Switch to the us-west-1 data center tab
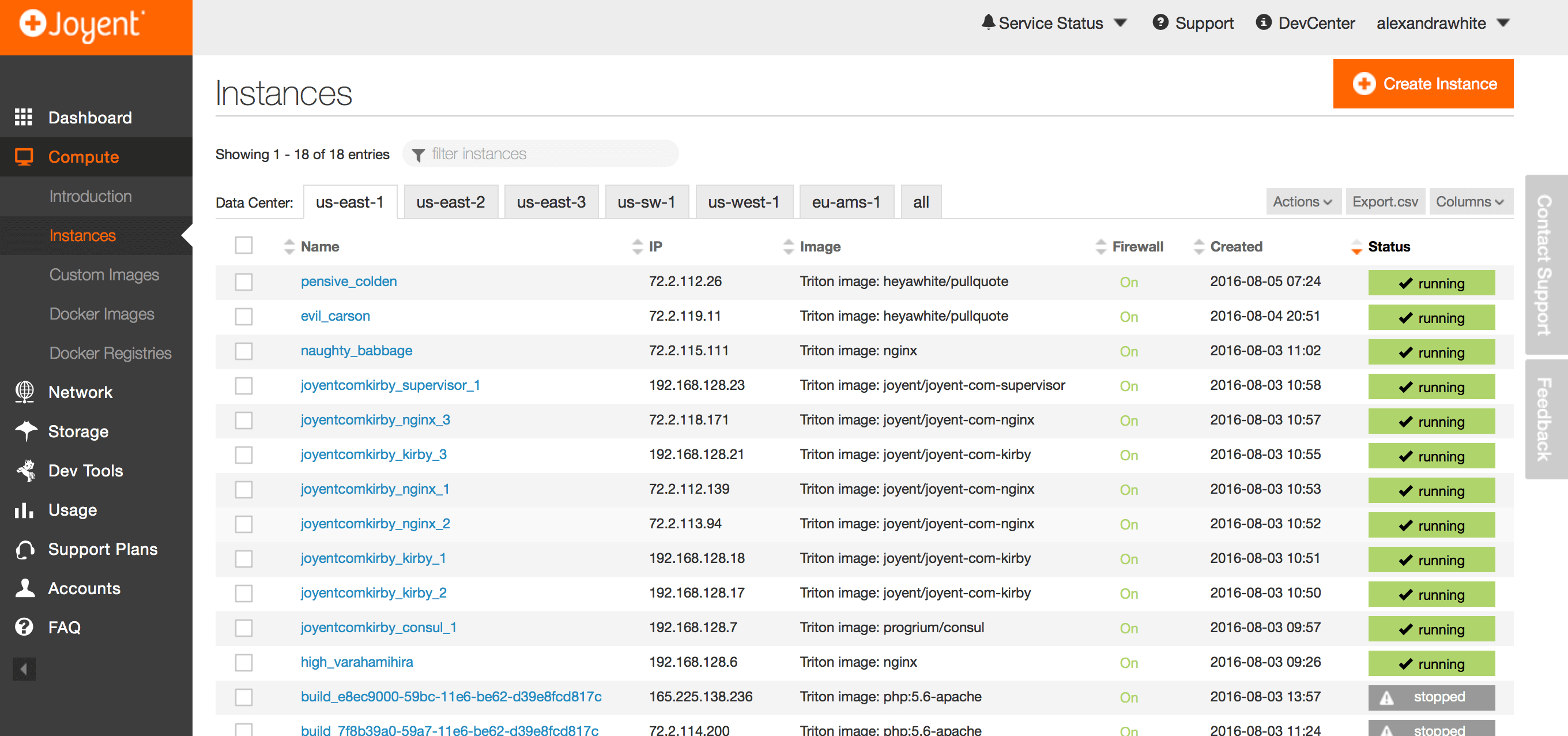This screenshot has height=736, width=1568. click(x=744, y=201)
